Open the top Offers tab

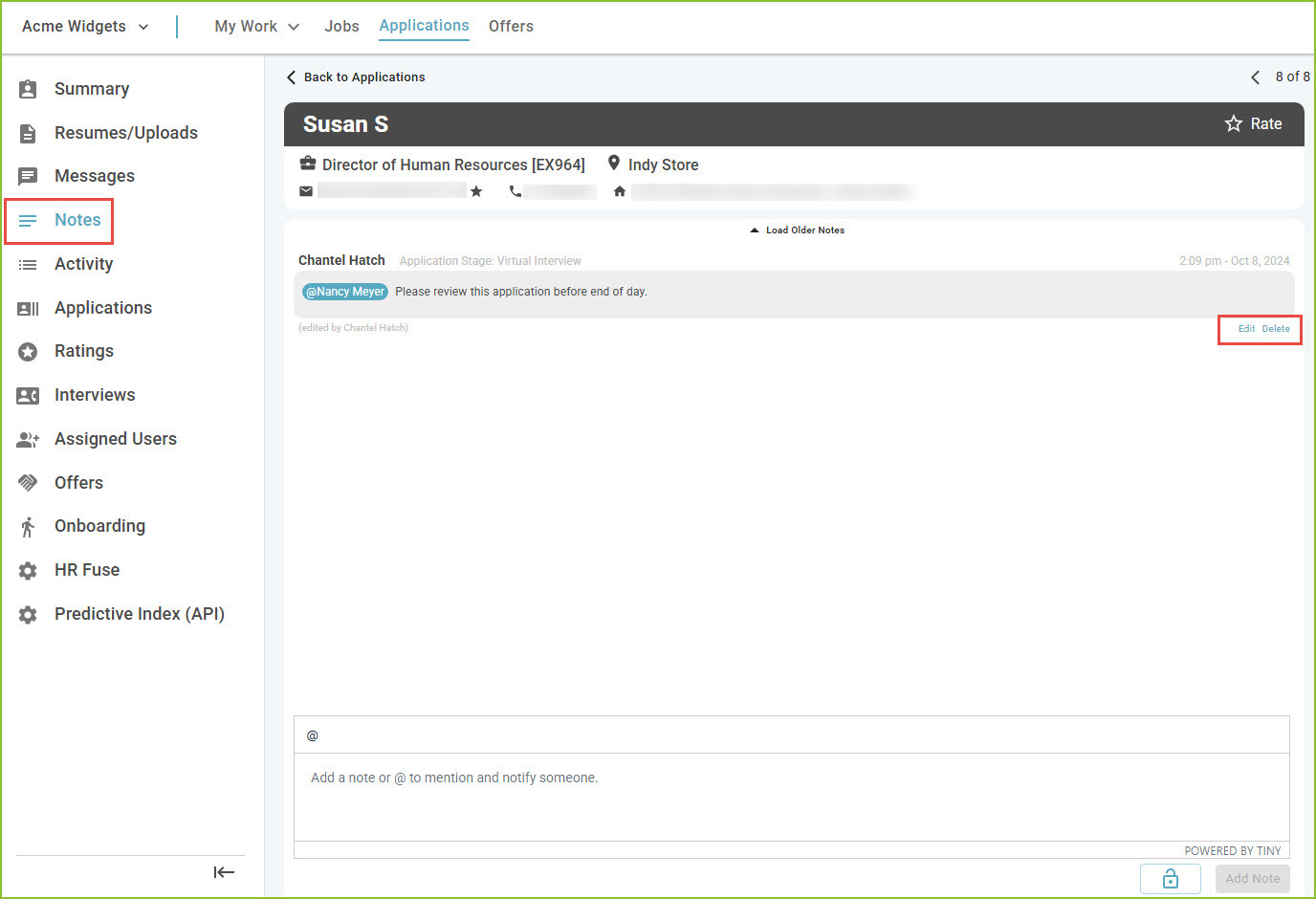(x=511, y=27)
